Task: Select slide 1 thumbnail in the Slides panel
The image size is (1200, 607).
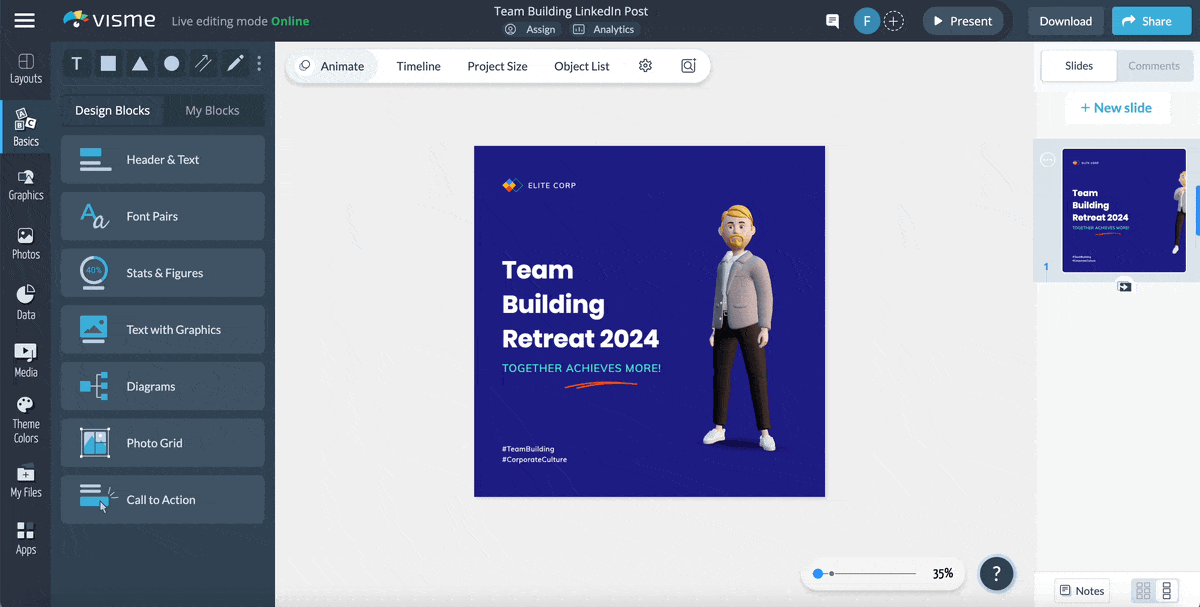Action: pyautogui.click(x=1124, y=211)
